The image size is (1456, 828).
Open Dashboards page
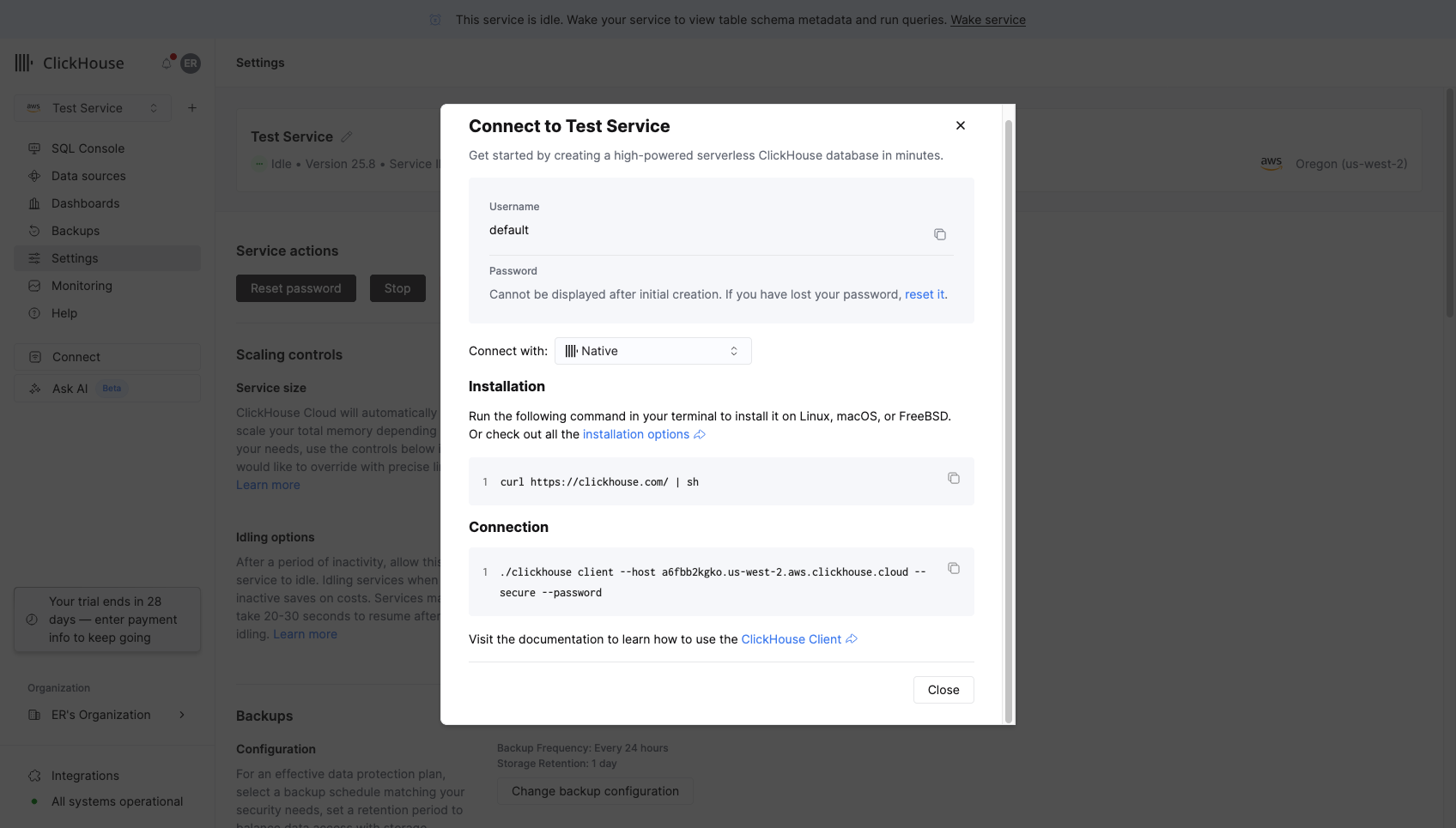pyautogui.click(x=107, y=203)
